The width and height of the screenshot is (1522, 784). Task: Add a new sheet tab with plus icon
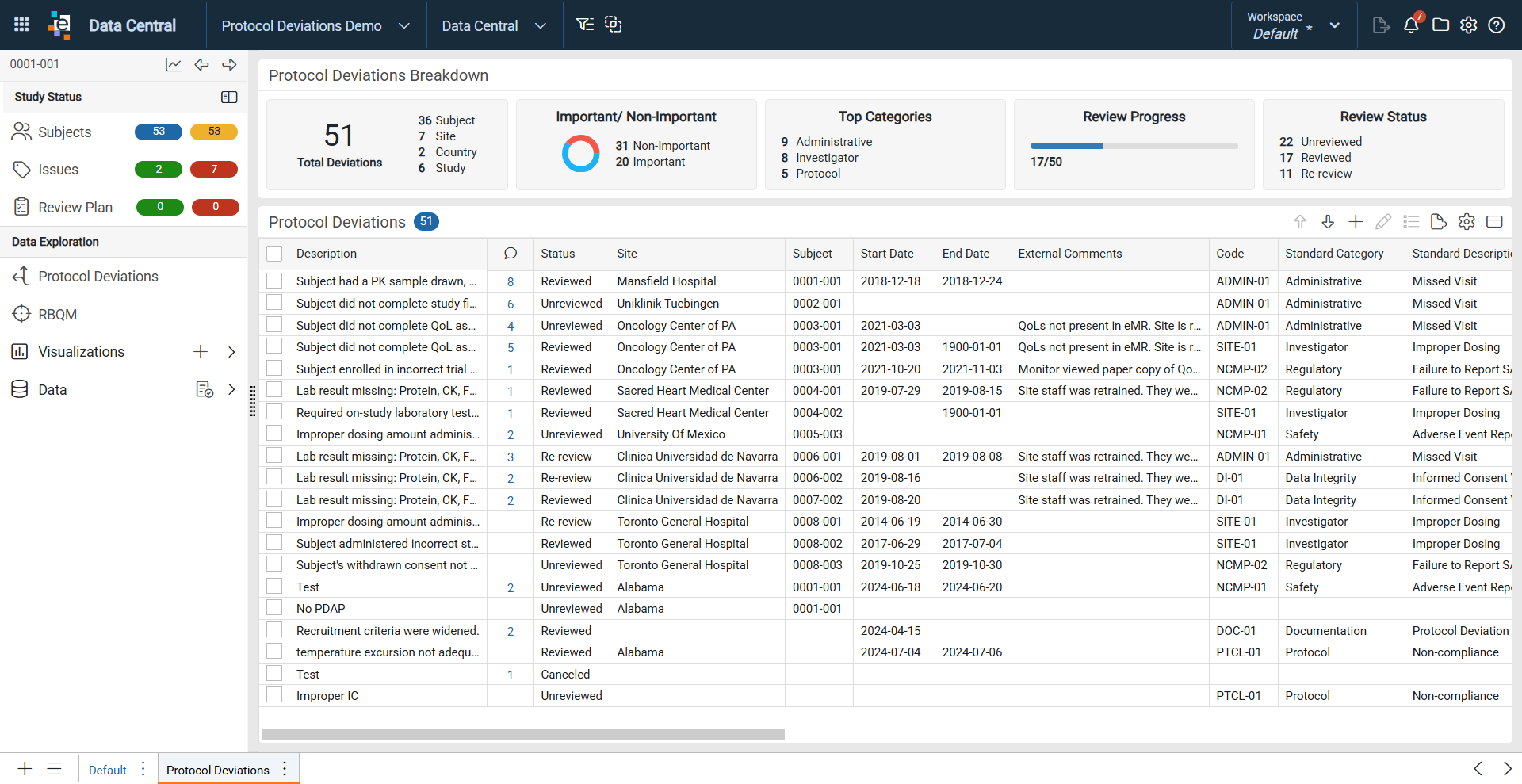coord(25,769)
